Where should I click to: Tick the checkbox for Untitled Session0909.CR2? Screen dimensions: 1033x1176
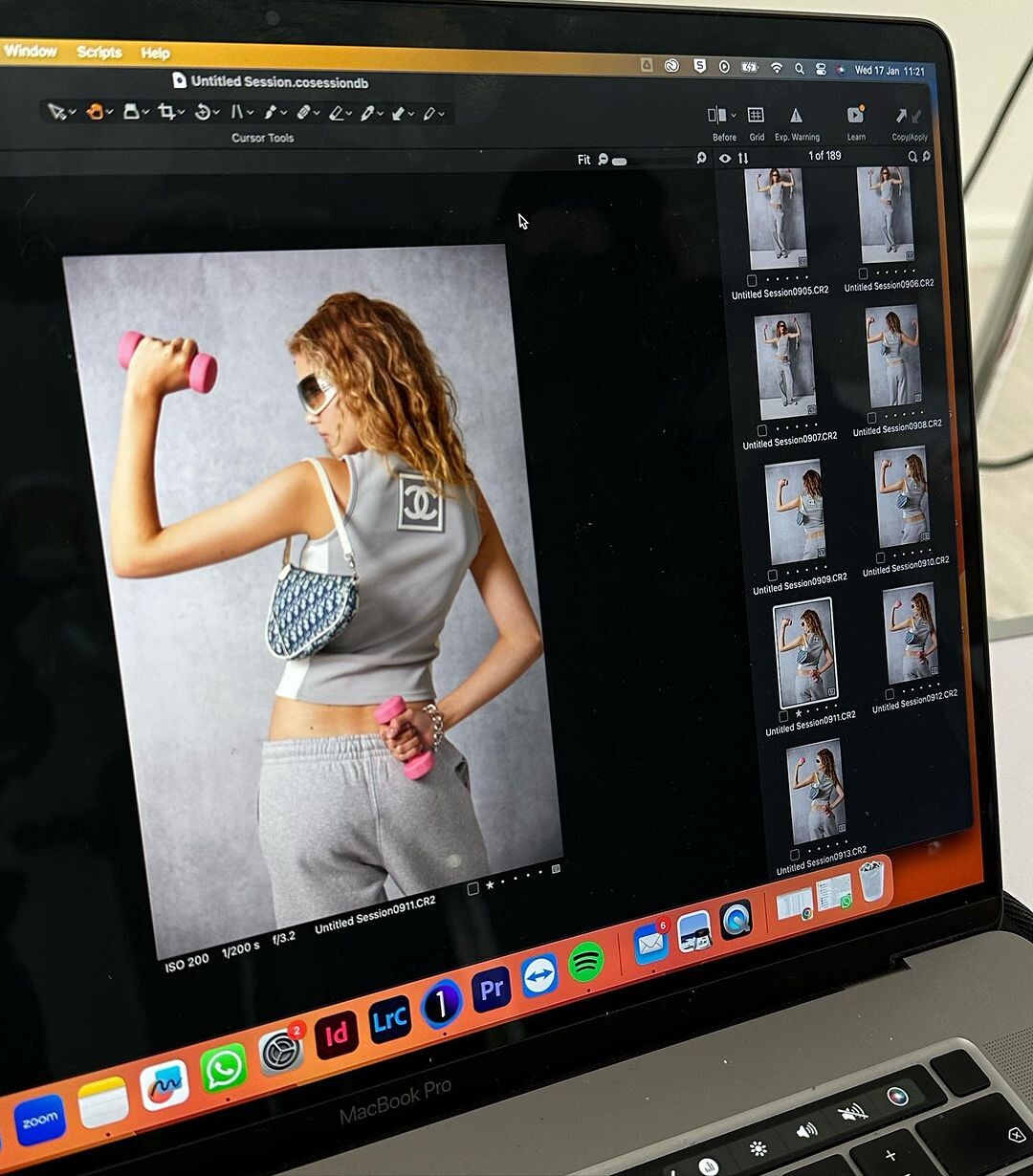click(x=773, y=576)
